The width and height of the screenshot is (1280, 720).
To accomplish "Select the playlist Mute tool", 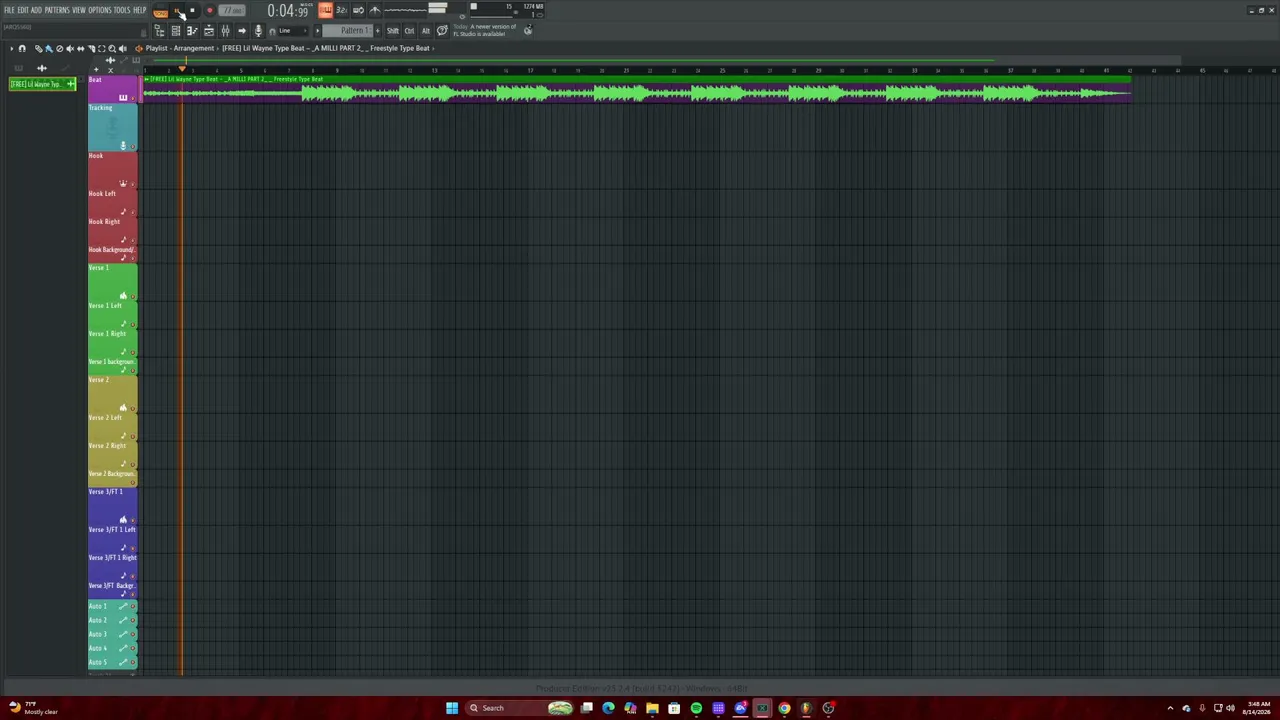I will pyautogui.click(x=70, y=49).
